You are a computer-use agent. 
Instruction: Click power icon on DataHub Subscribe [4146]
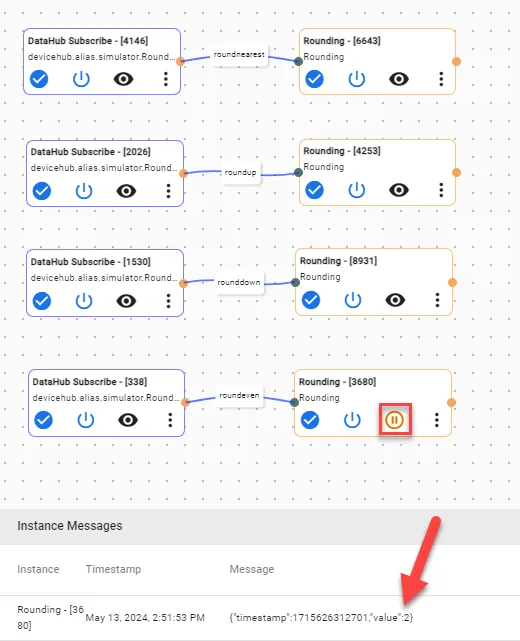click(x=81, y=79)
